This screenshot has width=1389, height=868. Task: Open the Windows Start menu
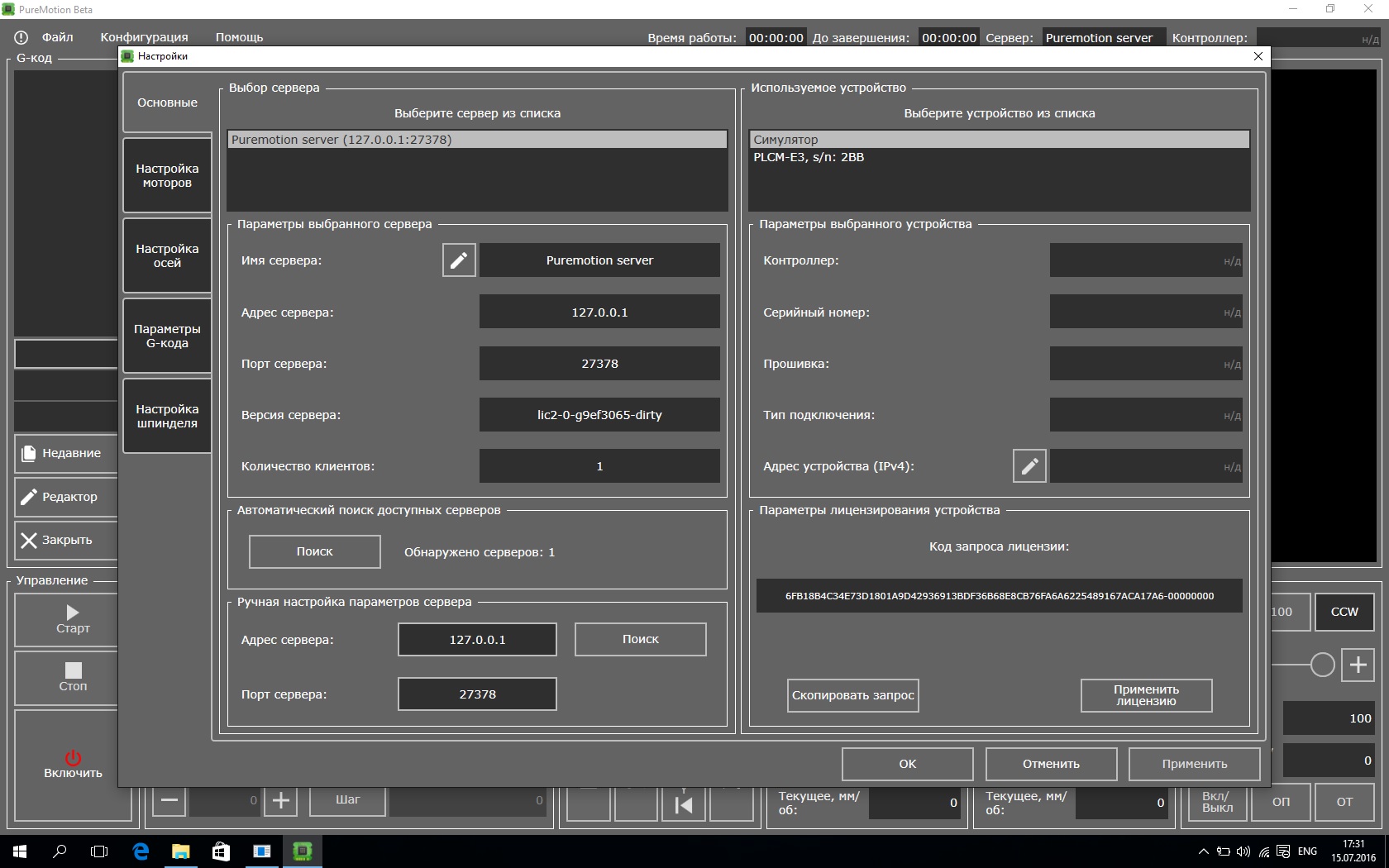(20, 851)
